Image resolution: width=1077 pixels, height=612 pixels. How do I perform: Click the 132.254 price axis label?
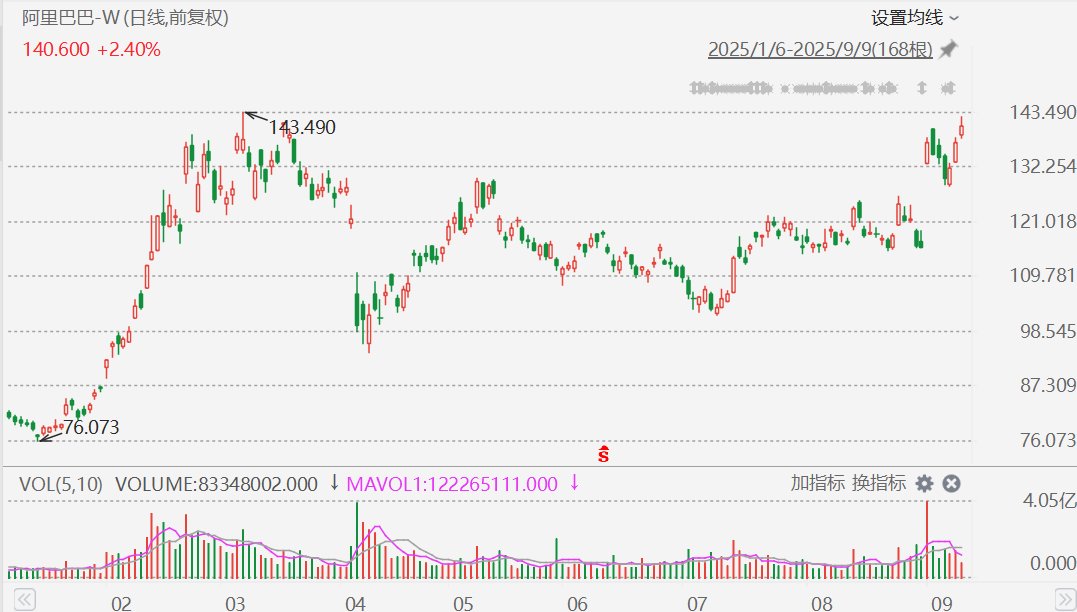pos(1041,166)
